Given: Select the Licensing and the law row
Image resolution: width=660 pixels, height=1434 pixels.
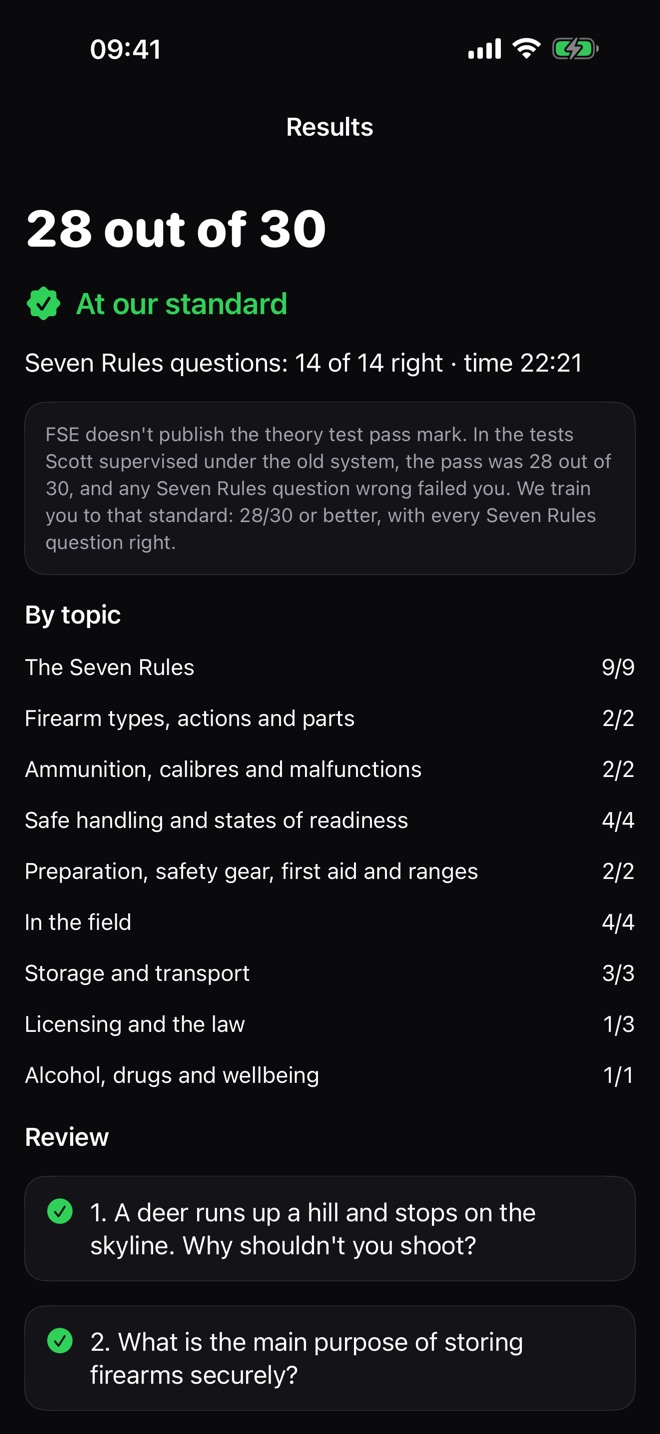Looking at the screenshot, I should click(x=330, y=1024).
